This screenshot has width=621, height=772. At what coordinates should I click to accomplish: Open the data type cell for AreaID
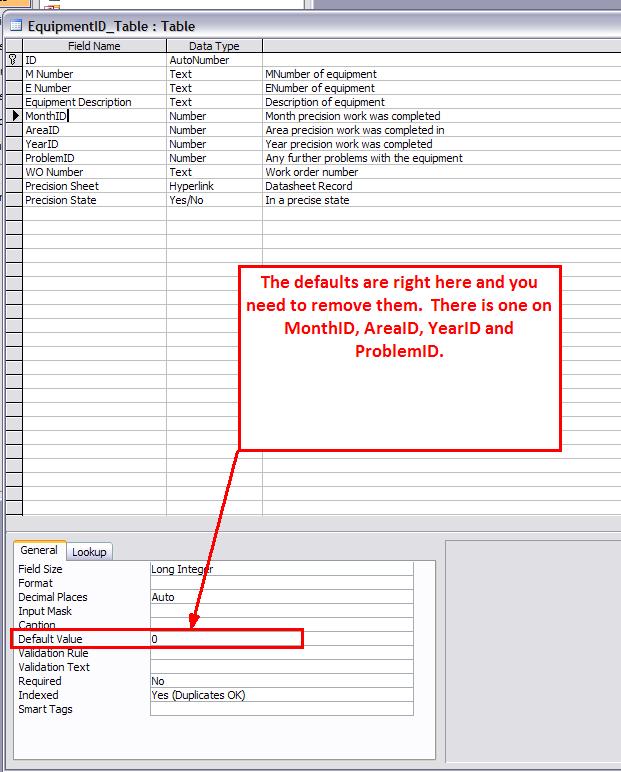[x=214, y=130]
